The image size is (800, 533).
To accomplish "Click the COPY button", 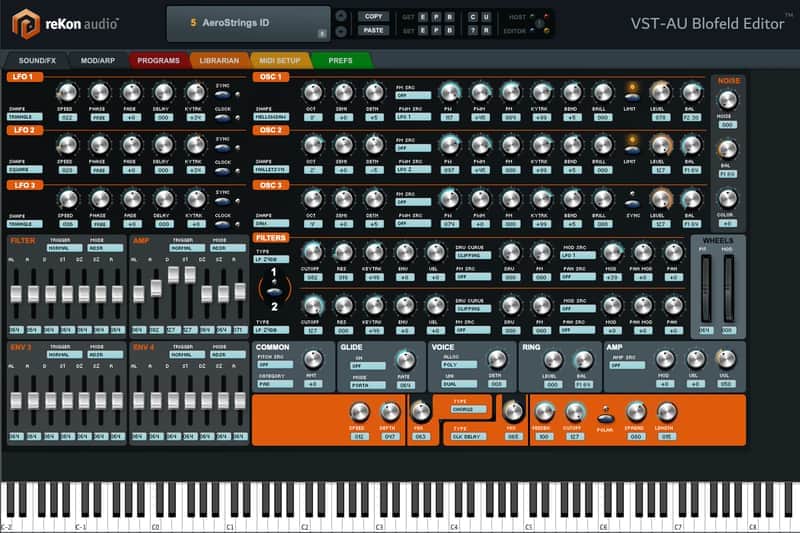I will [x=373, y=16].
